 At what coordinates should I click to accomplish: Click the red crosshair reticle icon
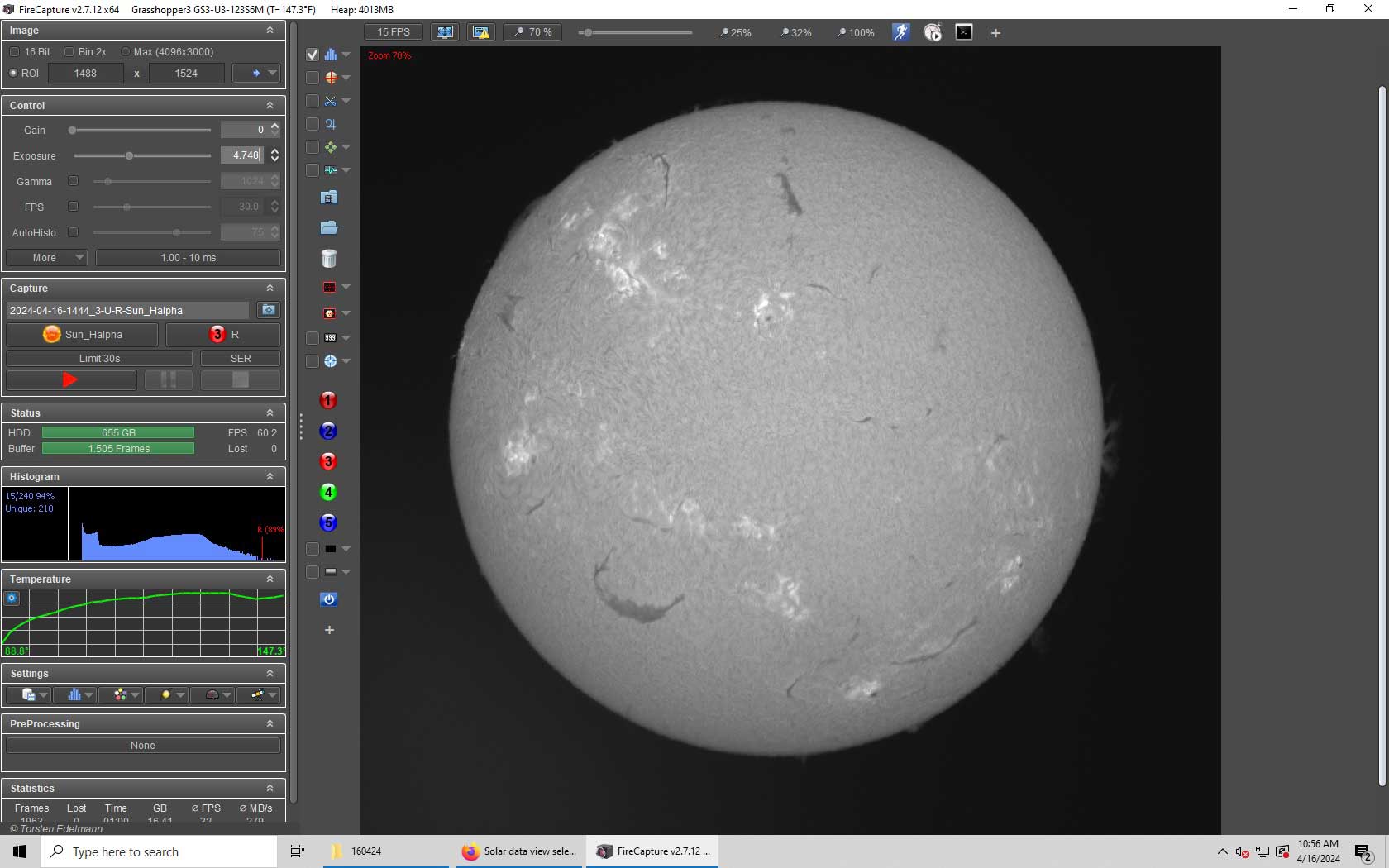pyautogui.click(x=330, y=78)
